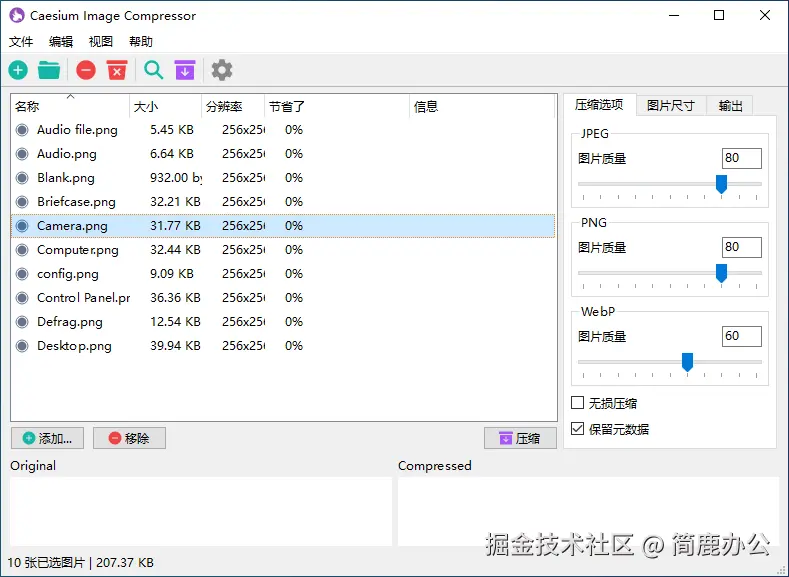Click the purple compress toolbar icon
This screenshot has height=577, width=789.
(x=185, y=70)
